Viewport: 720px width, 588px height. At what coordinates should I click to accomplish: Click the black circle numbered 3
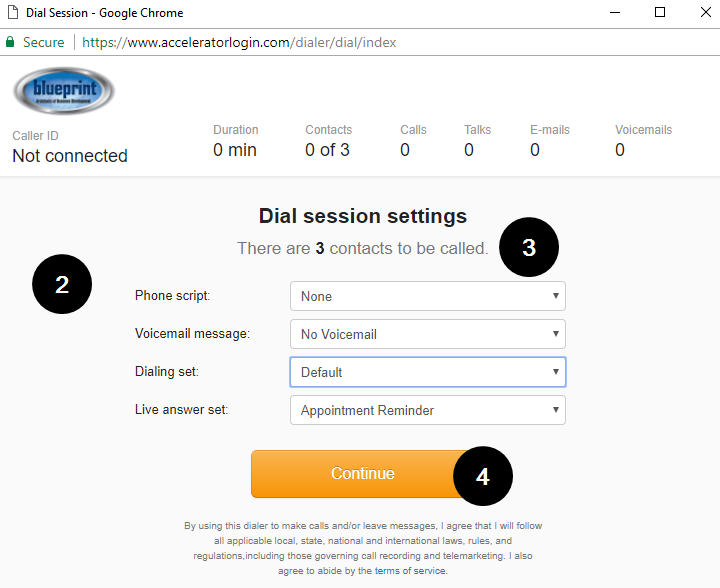coord(529,247)
